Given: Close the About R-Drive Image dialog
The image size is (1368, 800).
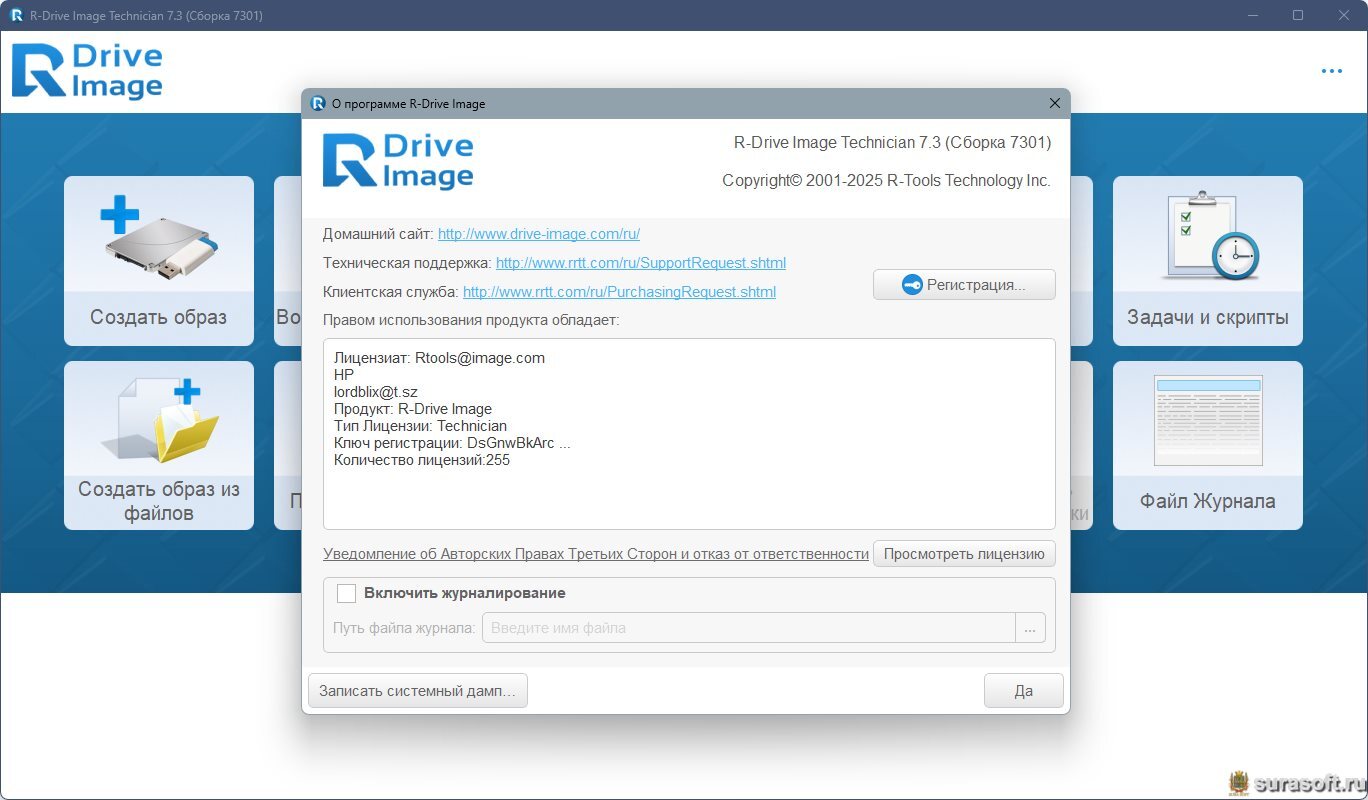Looking at the screenshot, I should (x=1055, y=103).
